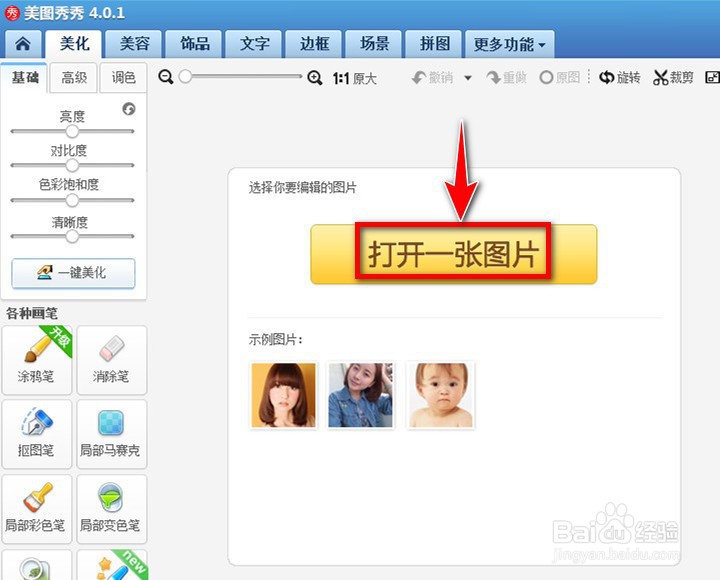Select the 涂鸦笔 doodle brush
The image size is (720, 580).
coord(37,360)
